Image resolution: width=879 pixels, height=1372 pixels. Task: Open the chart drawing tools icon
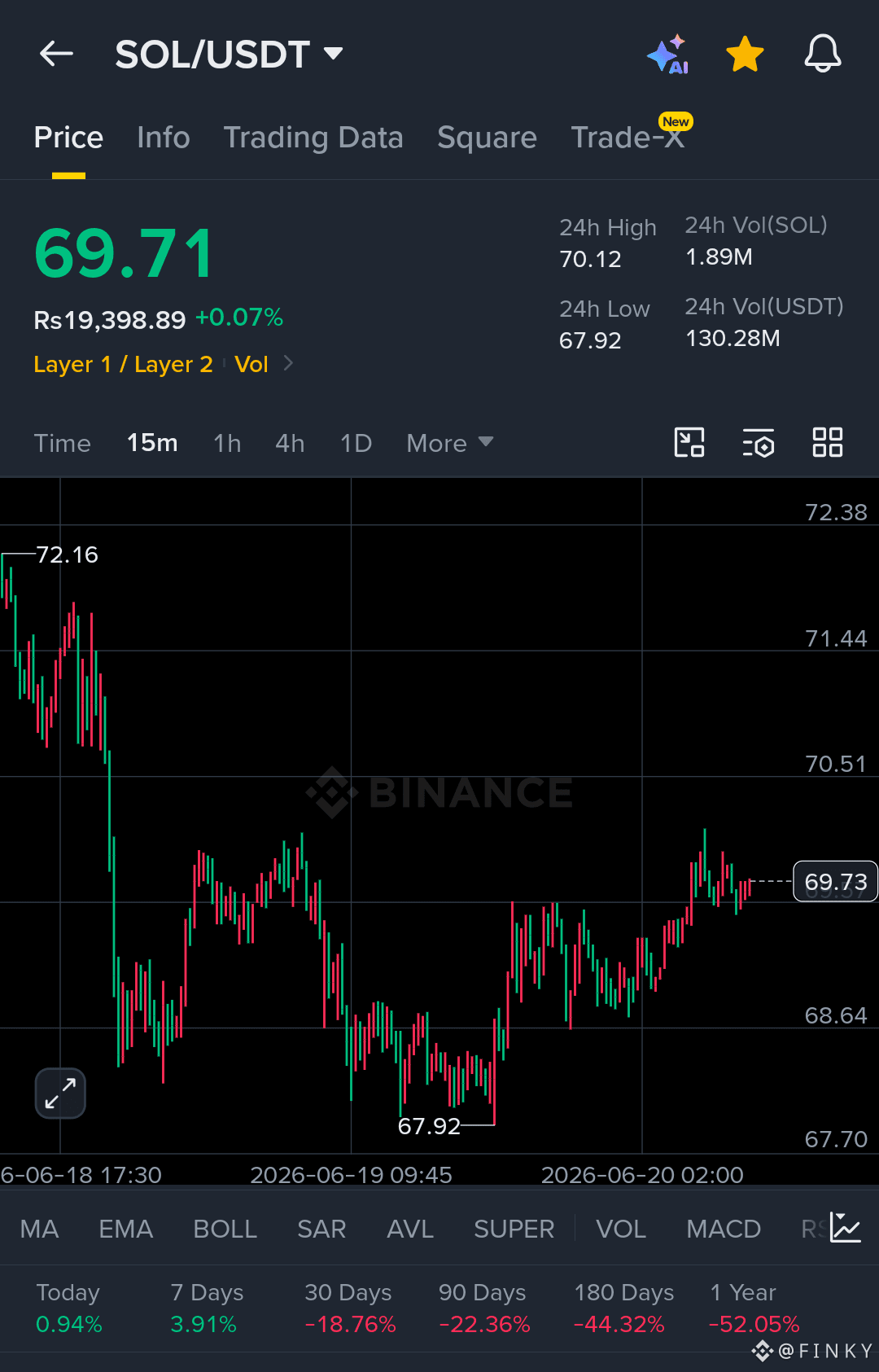[689, 442]
